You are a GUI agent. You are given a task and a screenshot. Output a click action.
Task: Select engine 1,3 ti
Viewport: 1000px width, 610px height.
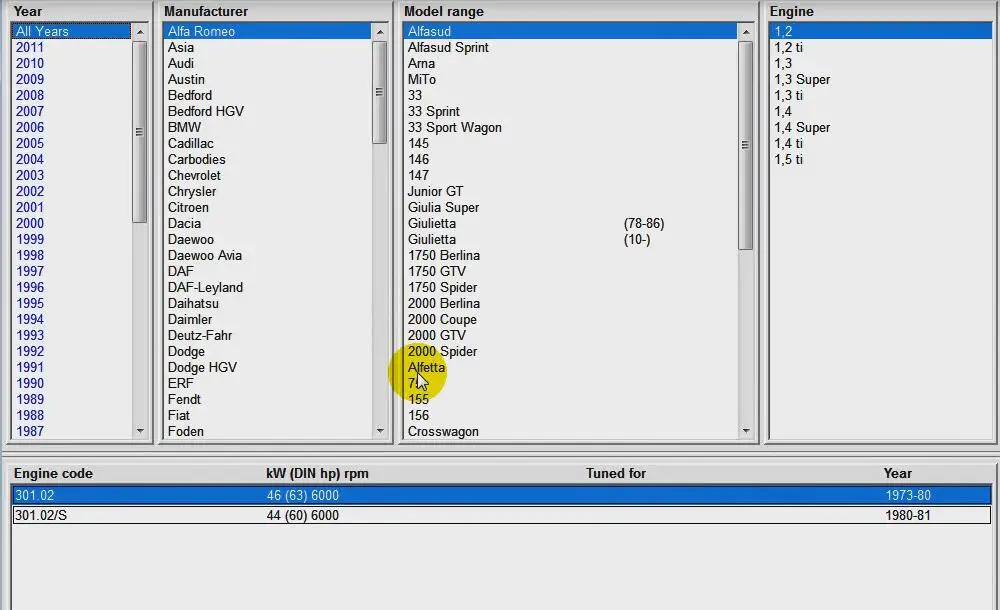tap(788, 95)
